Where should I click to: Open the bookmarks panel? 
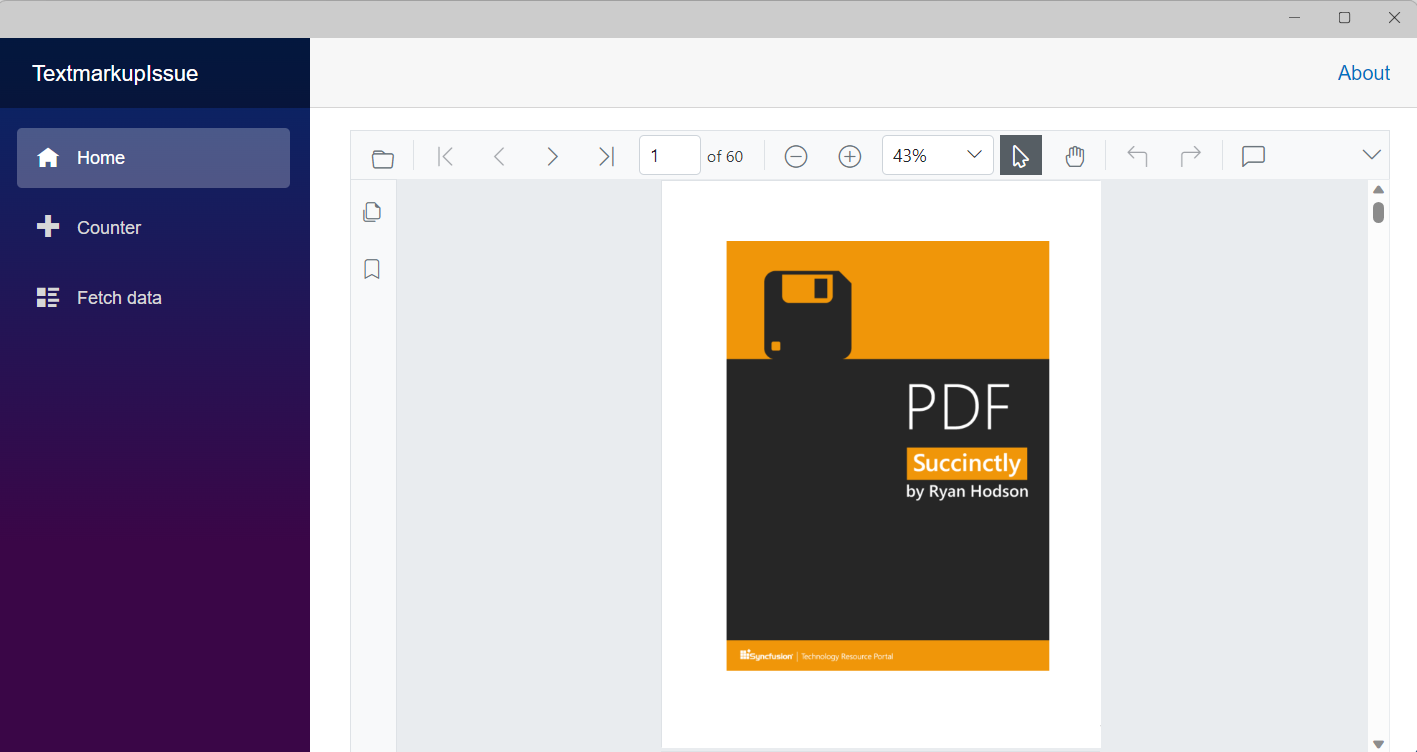372,269
